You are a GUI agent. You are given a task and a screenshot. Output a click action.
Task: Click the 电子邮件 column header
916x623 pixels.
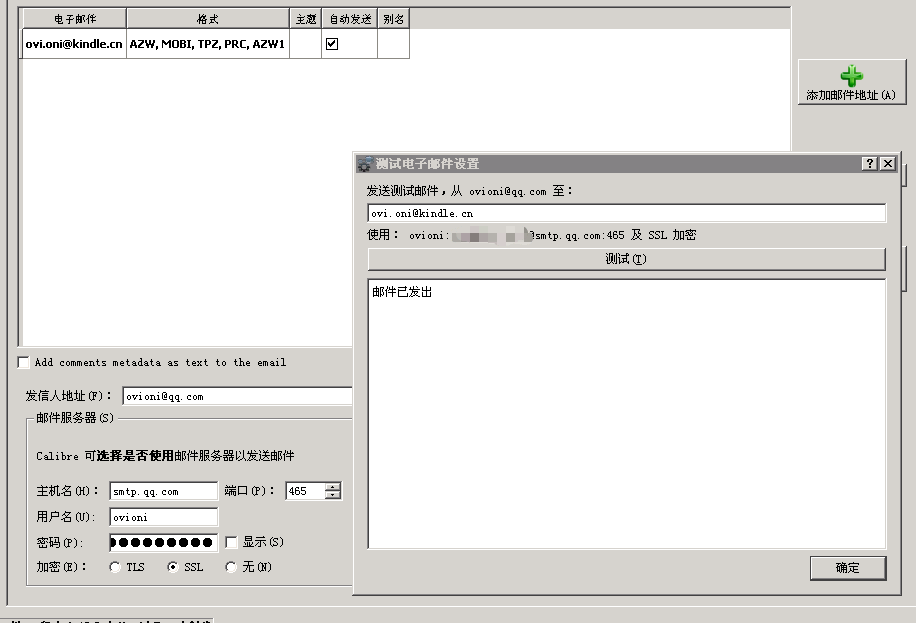75,19
